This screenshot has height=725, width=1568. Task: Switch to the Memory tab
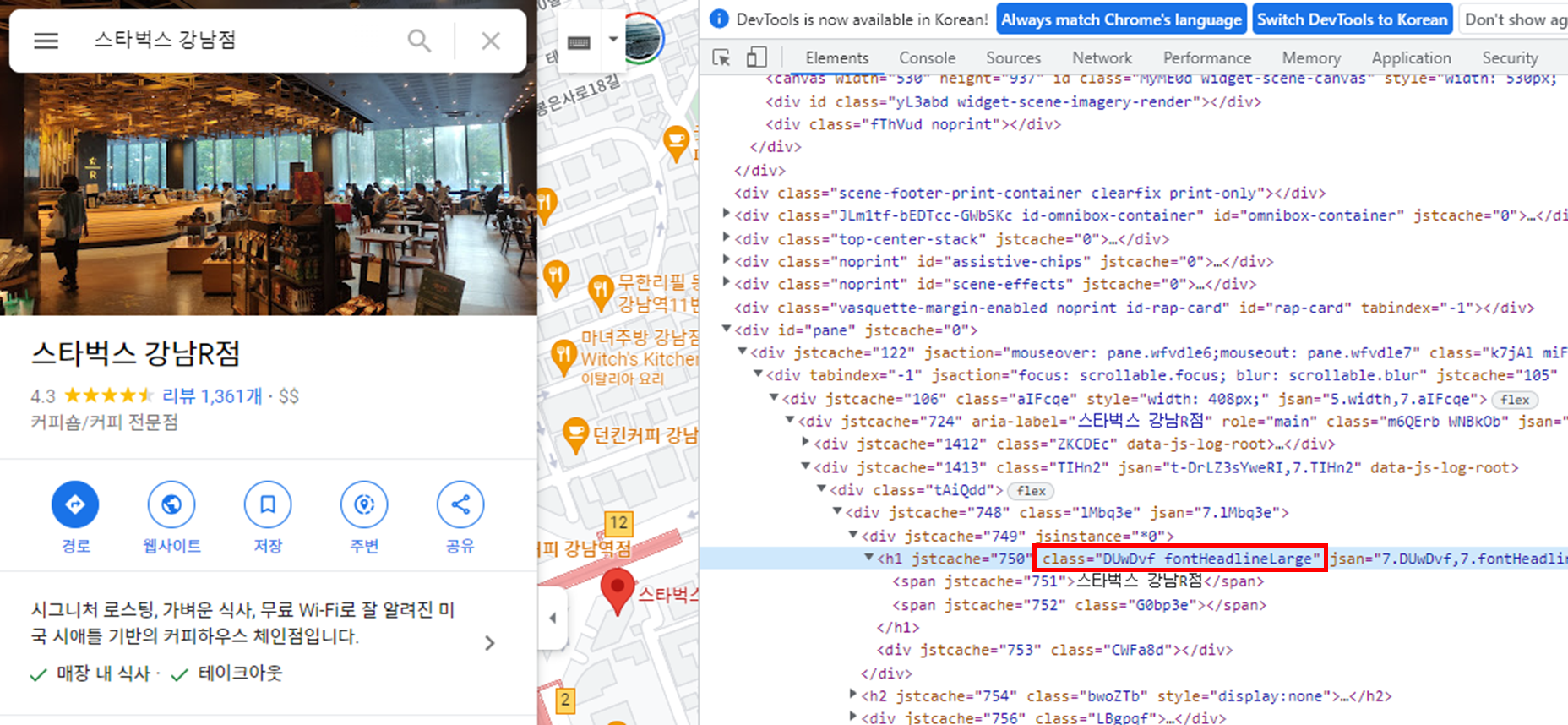(1310, 57)
